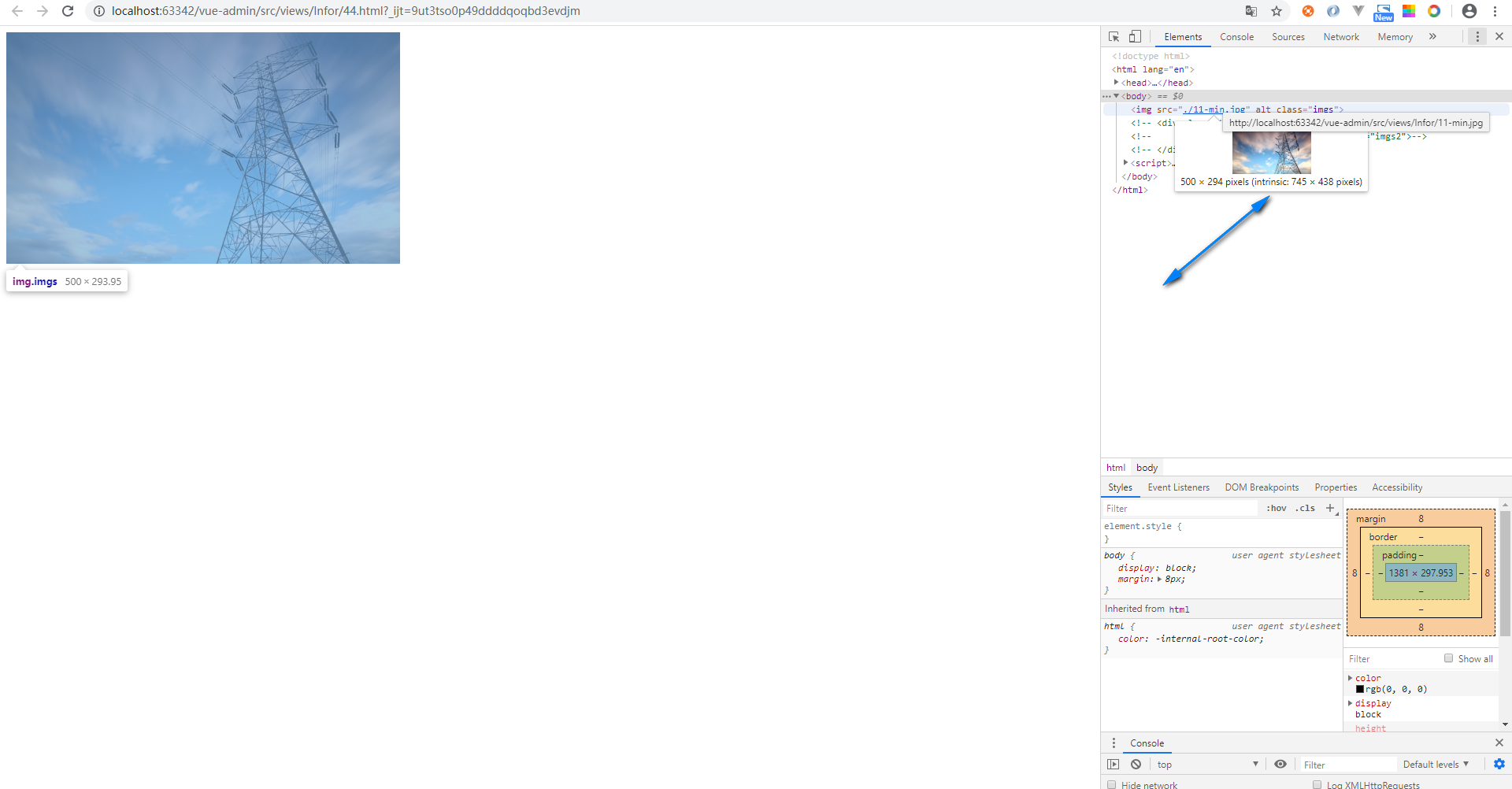Switch to the Elements tab
The height and width of the screenshot is (789, 1512).
pos(1183,37)
